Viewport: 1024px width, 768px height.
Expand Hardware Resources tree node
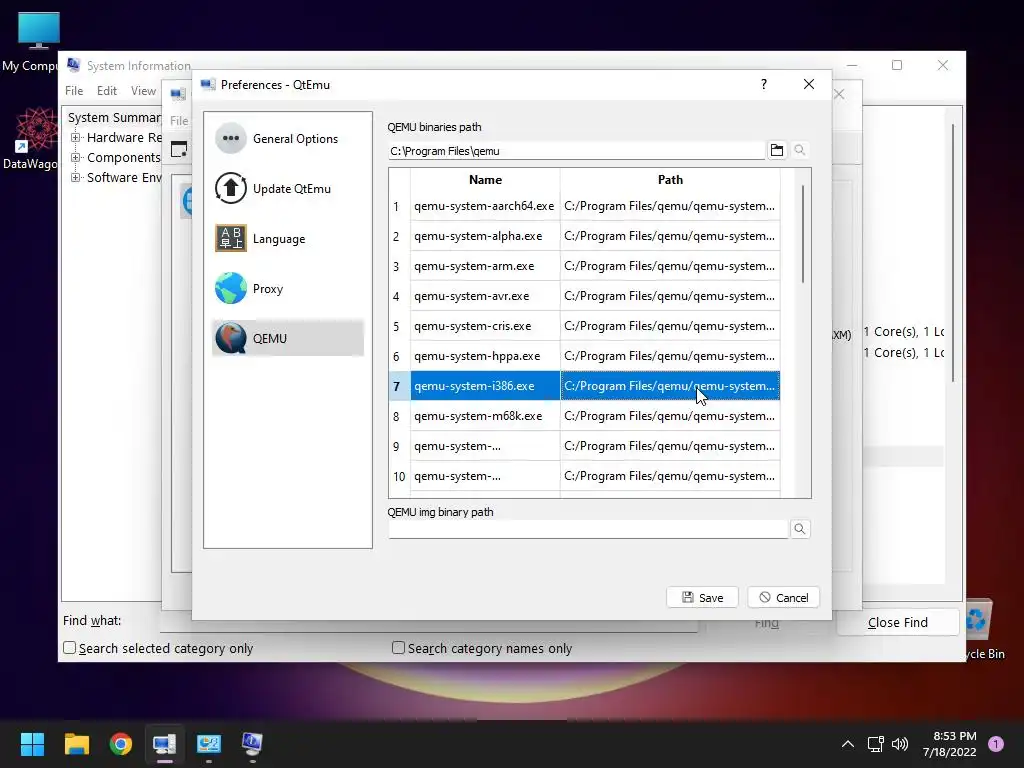tap(75, 138)
